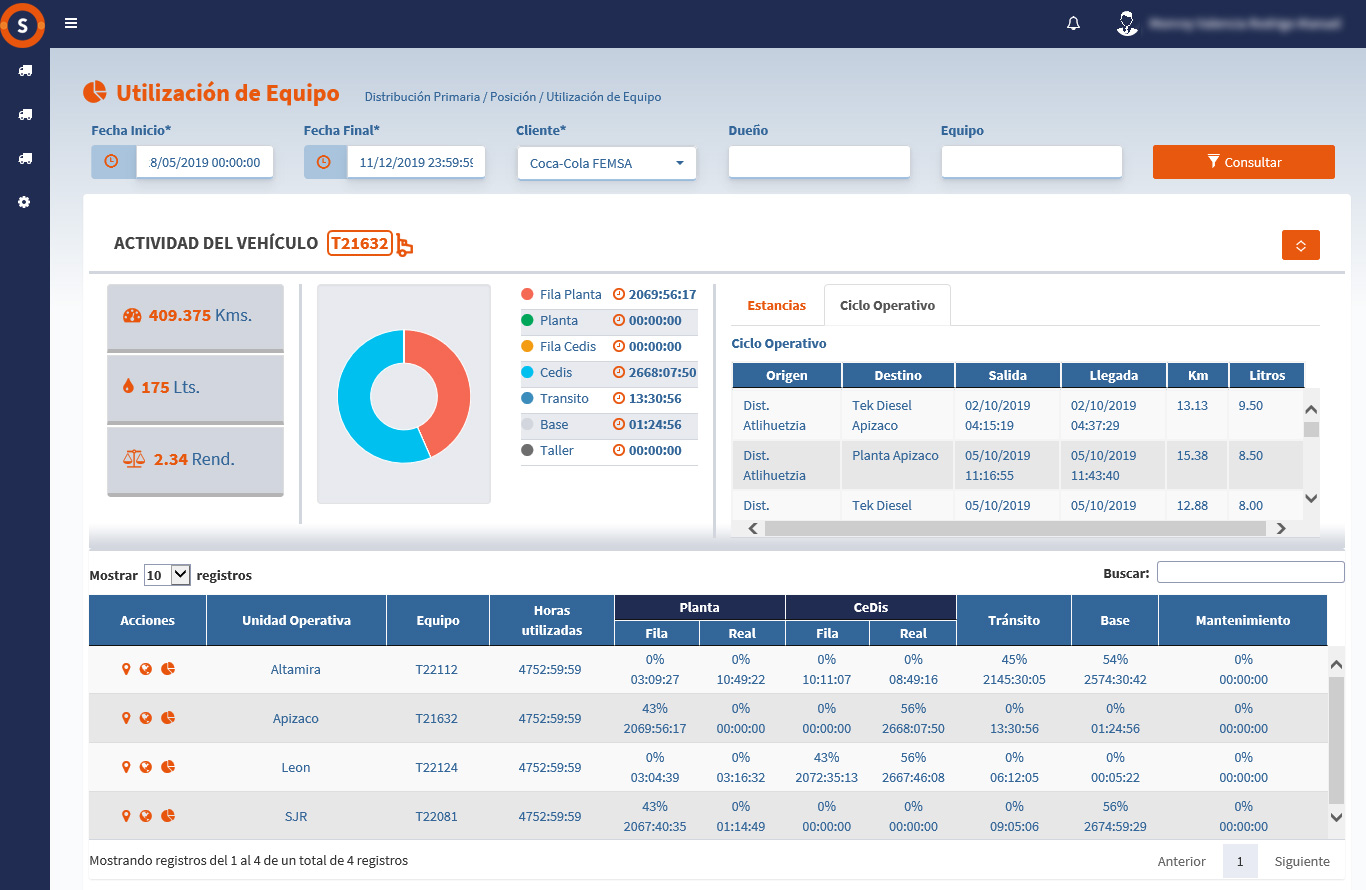Click the user profile avatar icon
This screenshot has height=890, width=1366.
pyautogui.click(x=1127, y=23)
